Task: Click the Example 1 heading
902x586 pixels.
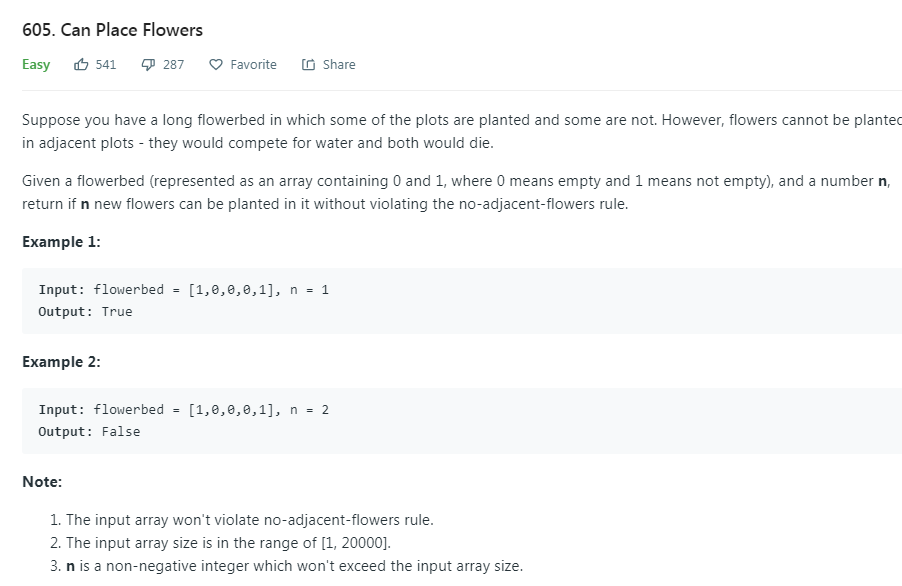Action: click(61, 242)
